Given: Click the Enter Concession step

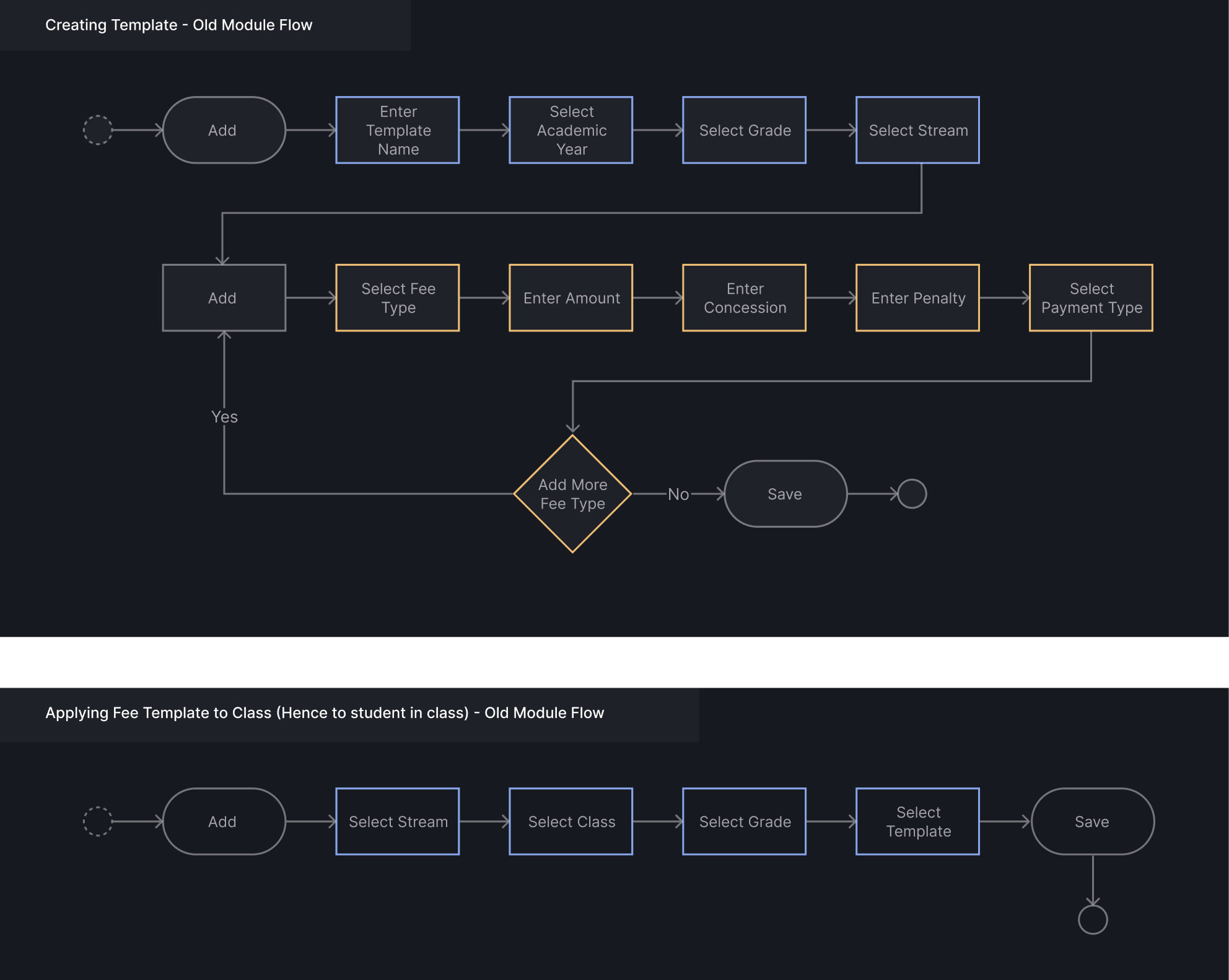Looking at the screenshot, I should (x=745, y=298).
